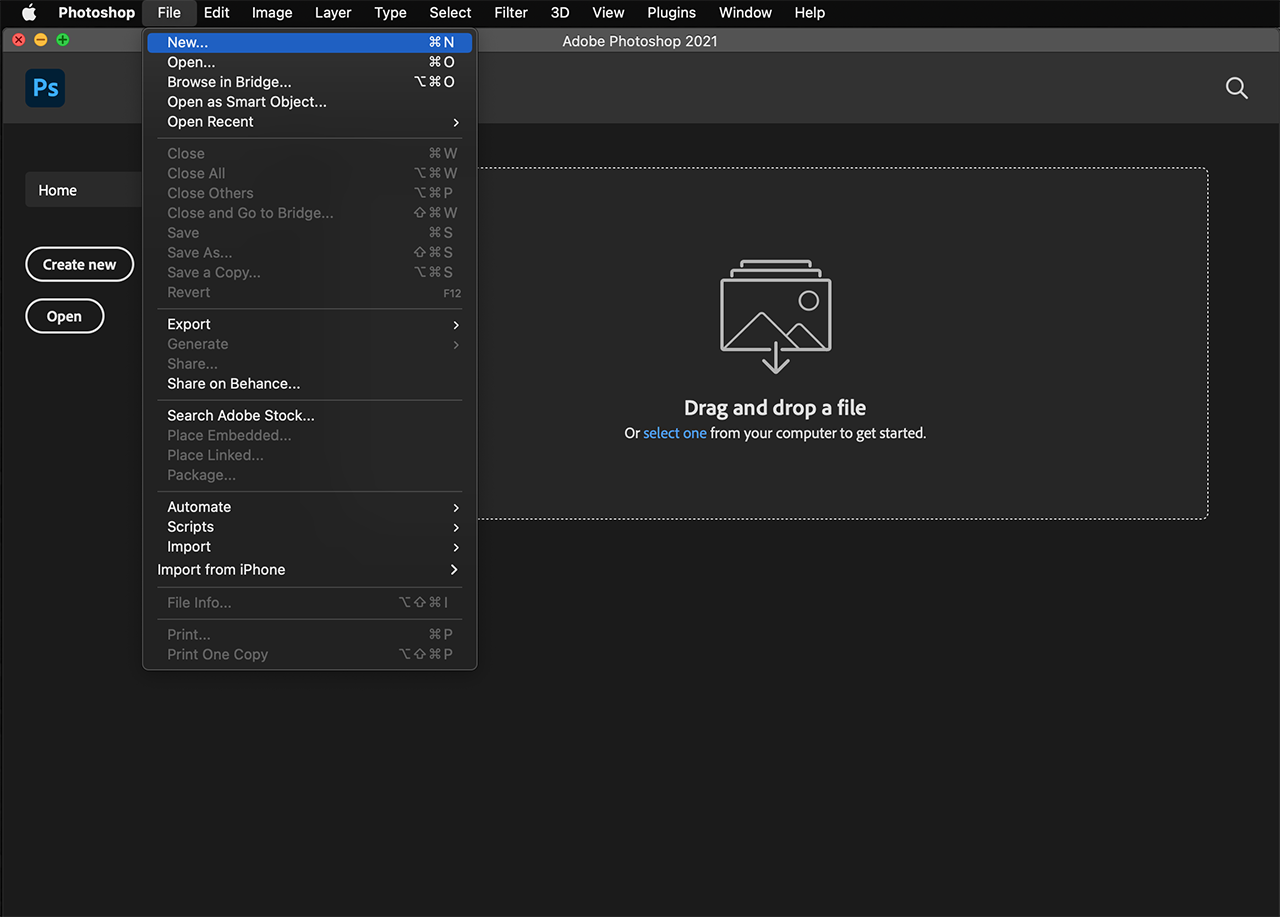Click the Drag and drop a file heading
This screenshot has width=1280, height=917.
click(775, 408)
